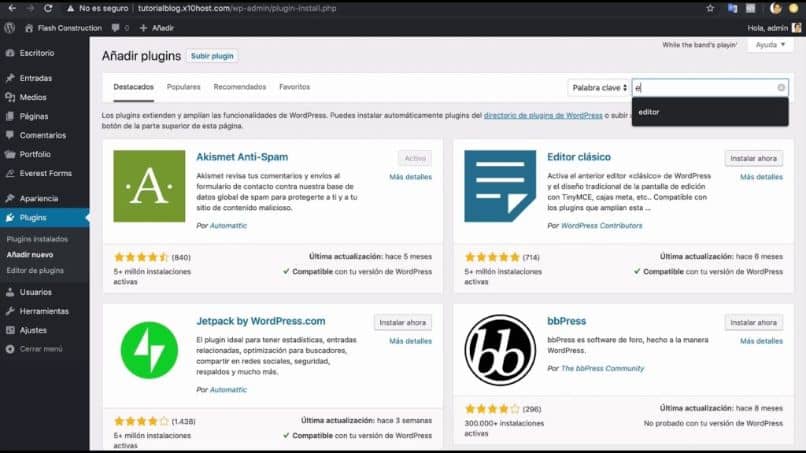Expand the Ayuda help dropdown
This screenshot has height=453, width=806.
click(x=770, y=45)
